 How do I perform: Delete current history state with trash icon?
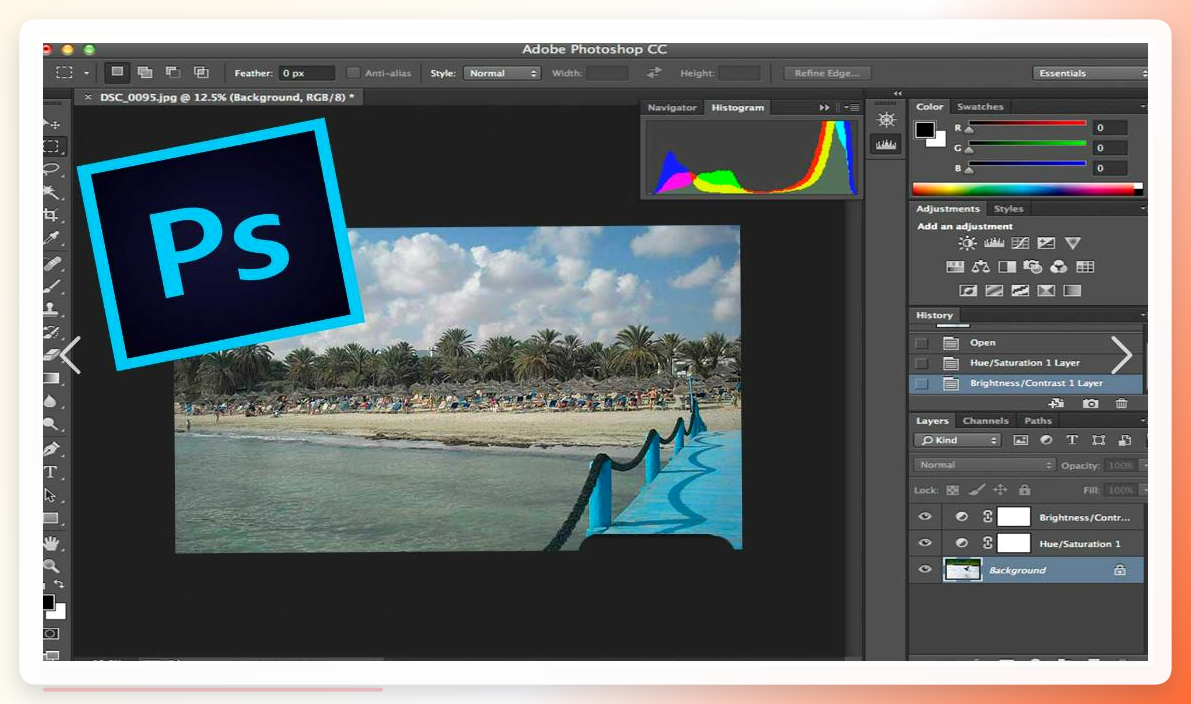pos(1121,403)
